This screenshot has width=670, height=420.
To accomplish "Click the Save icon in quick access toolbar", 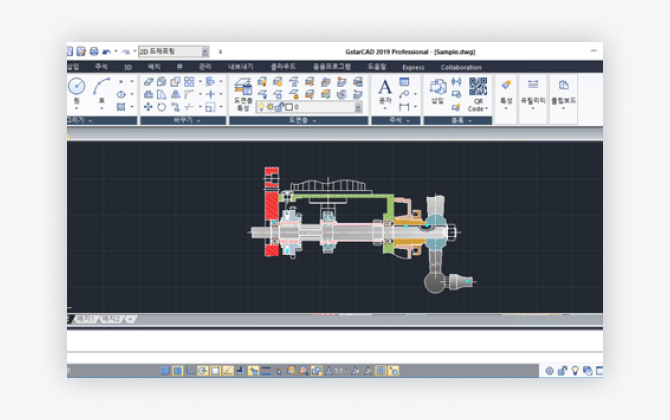I will (x=80, y=51).
